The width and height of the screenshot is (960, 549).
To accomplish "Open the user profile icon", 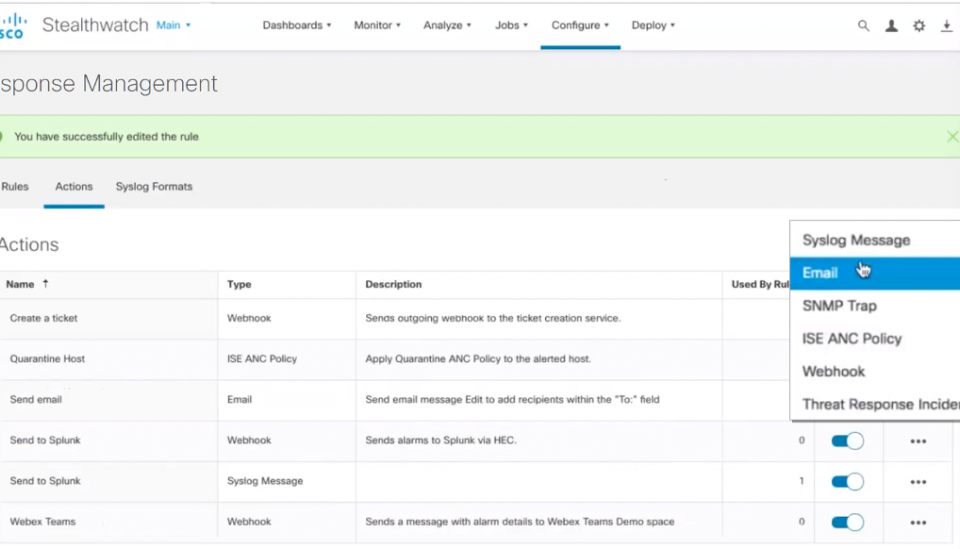I will tap(891, 26).
